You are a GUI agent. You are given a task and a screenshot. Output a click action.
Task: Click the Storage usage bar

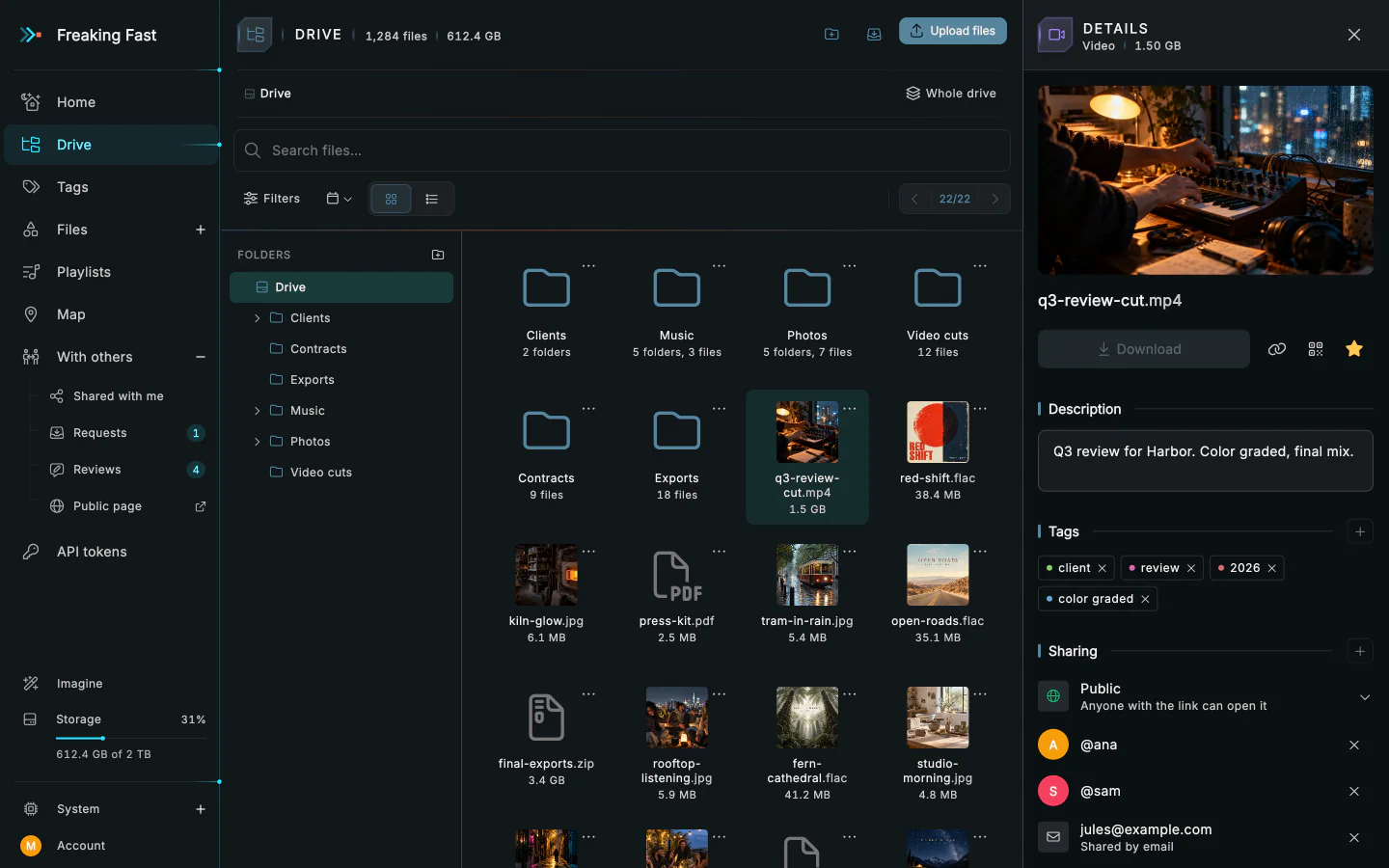click(x=130, y=738)
